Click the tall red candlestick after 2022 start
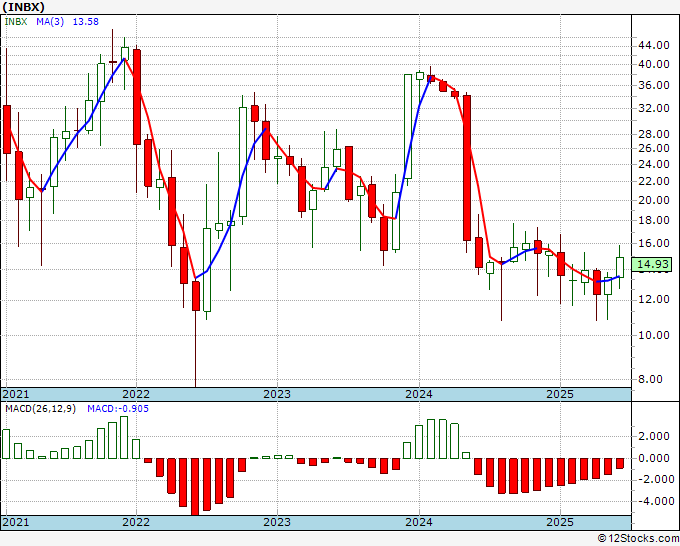The image size is (680, 546). click(x=137, y=97)
